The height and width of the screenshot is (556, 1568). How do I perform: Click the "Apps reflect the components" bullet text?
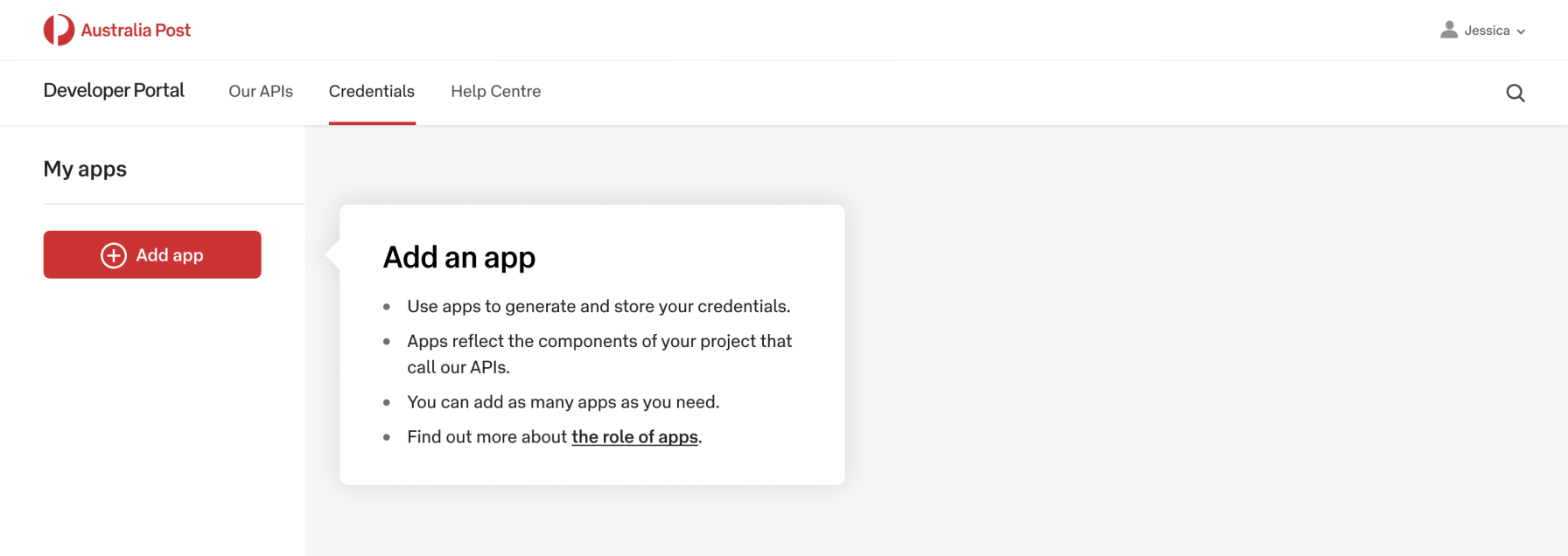coord(599,342)
